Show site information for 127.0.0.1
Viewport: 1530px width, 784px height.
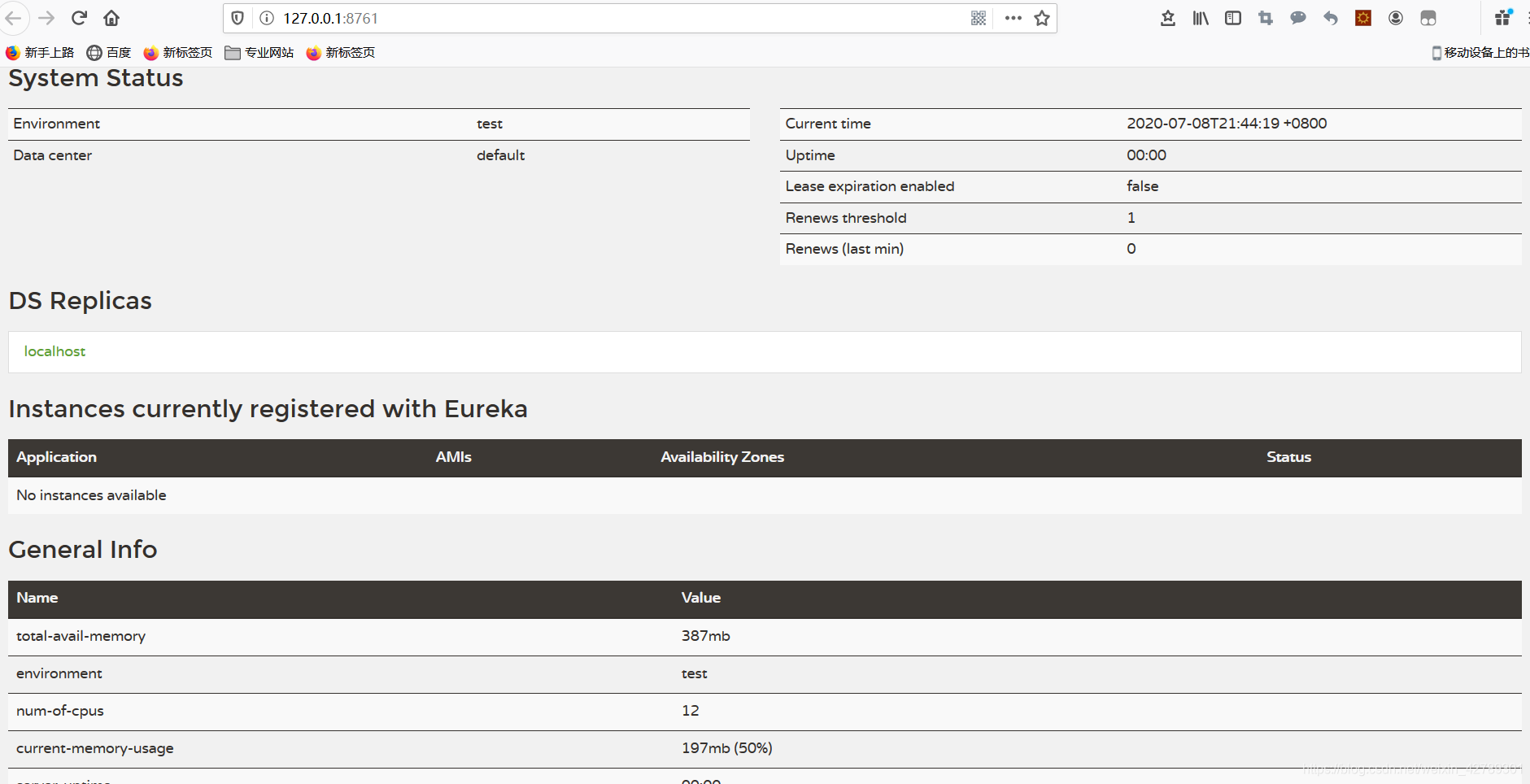[267, 18]
